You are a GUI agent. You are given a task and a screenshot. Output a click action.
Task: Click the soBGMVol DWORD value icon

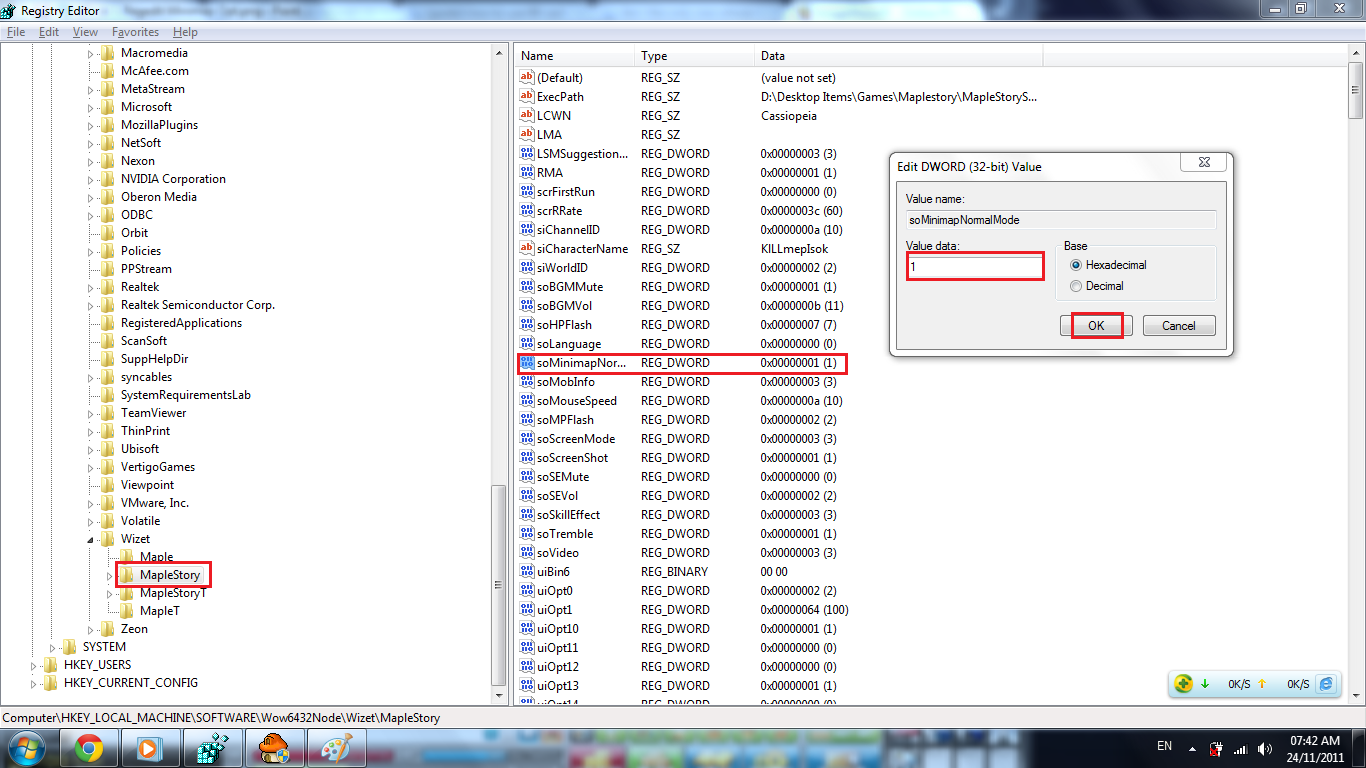[527, 306]
